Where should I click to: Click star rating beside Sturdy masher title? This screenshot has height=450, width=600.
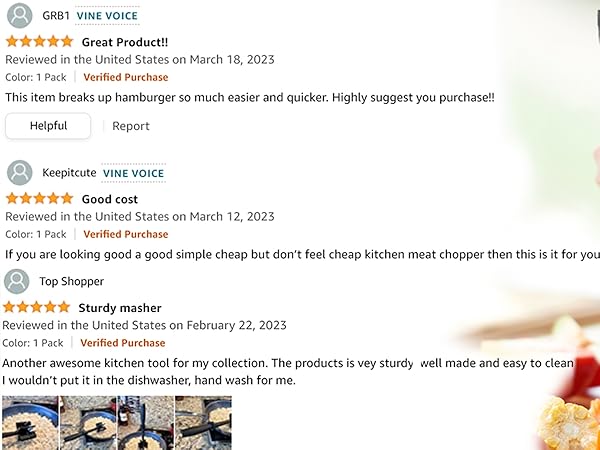point(37,308)
